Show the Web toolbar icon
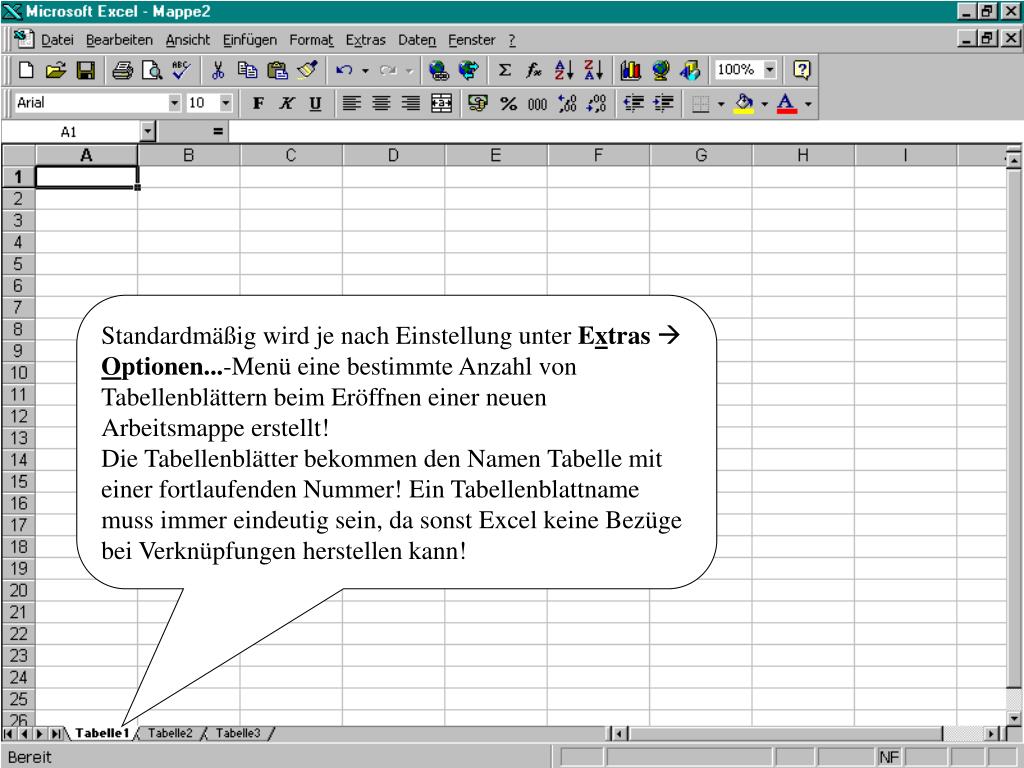Viewport: 1024px width, 768px height. [468, 70]
